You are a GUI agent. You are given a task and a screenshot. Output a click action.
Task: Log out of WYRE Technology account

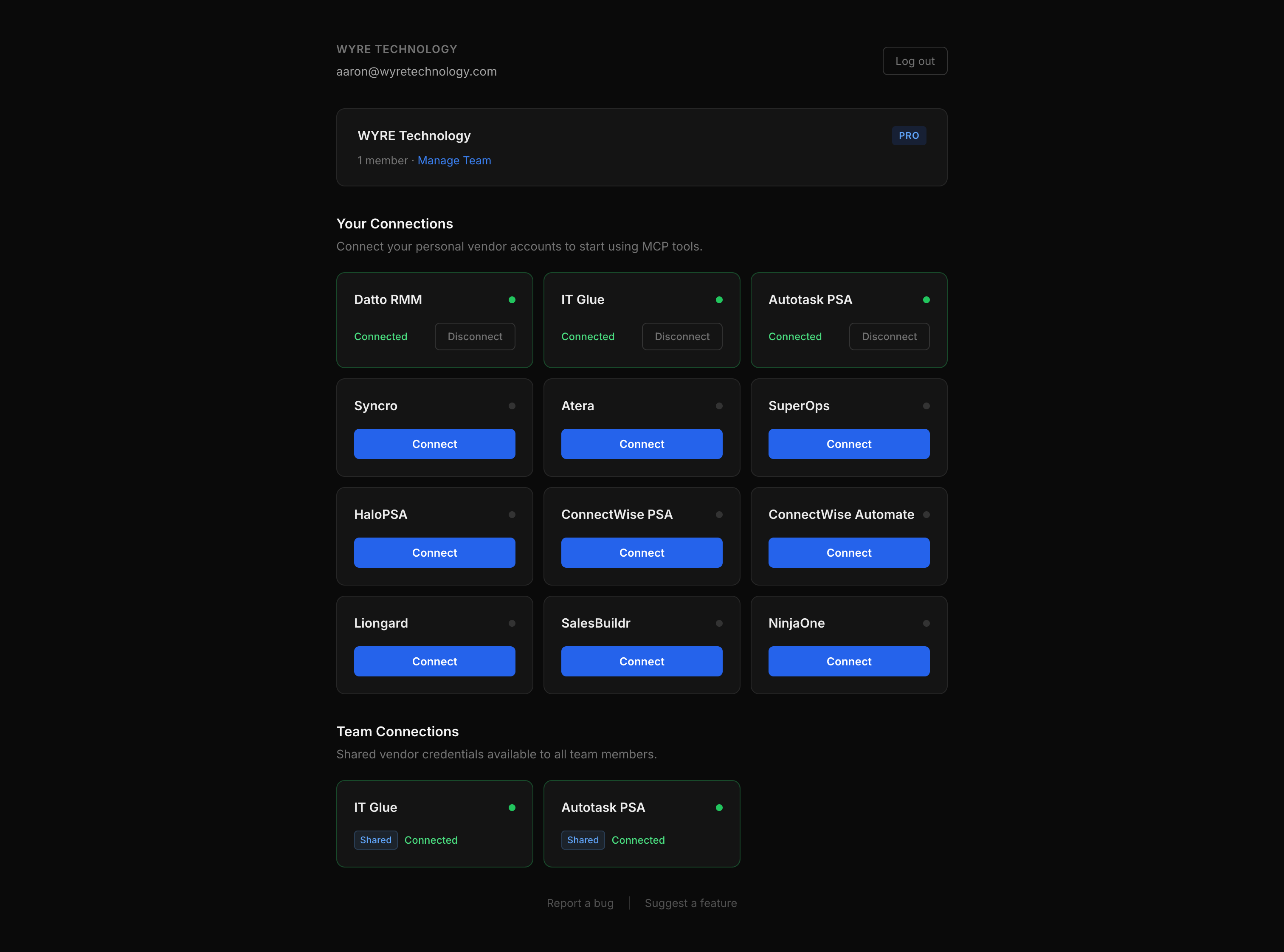pos(915,60)
